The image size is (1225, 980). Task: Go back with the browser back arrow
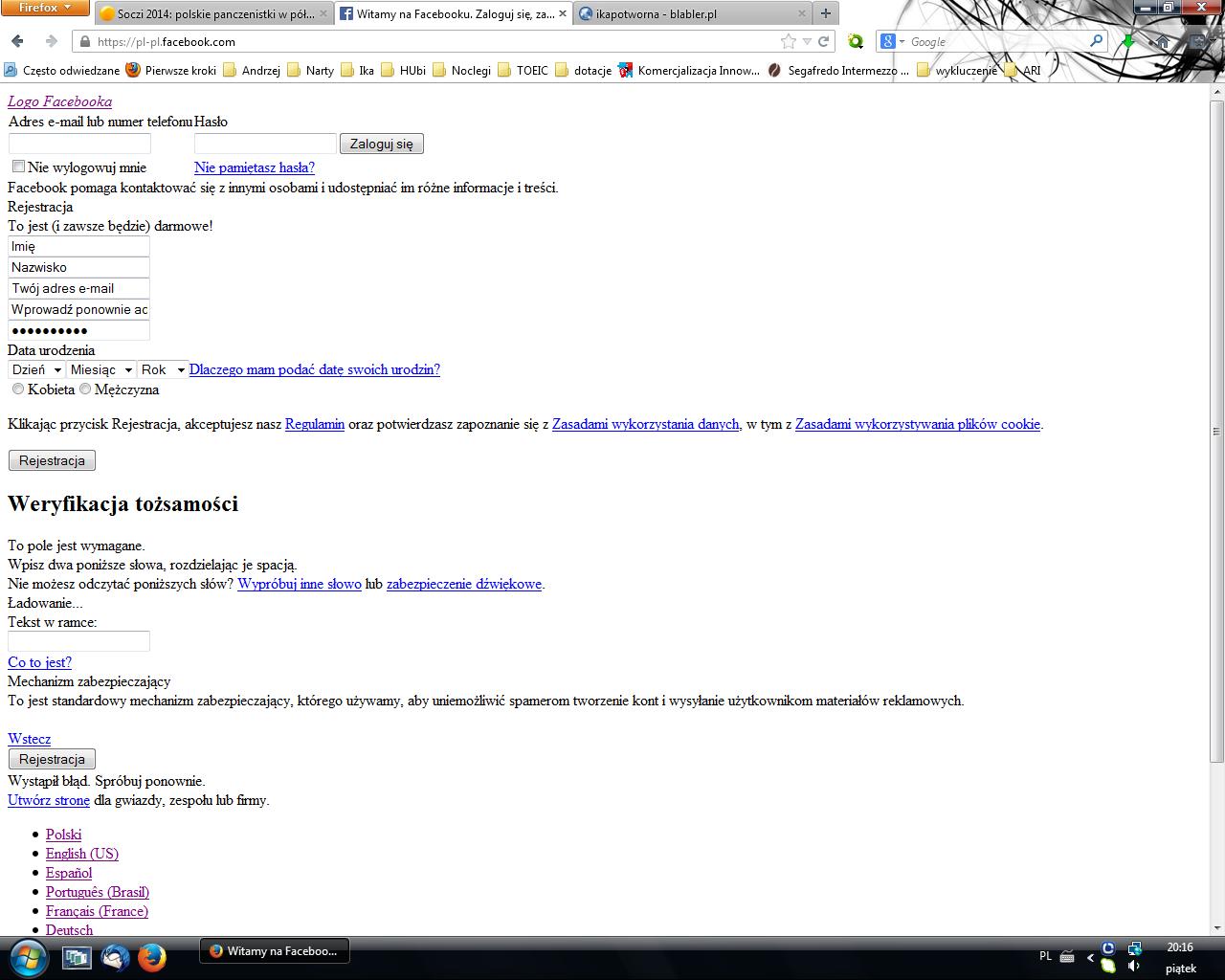[17, 41]
